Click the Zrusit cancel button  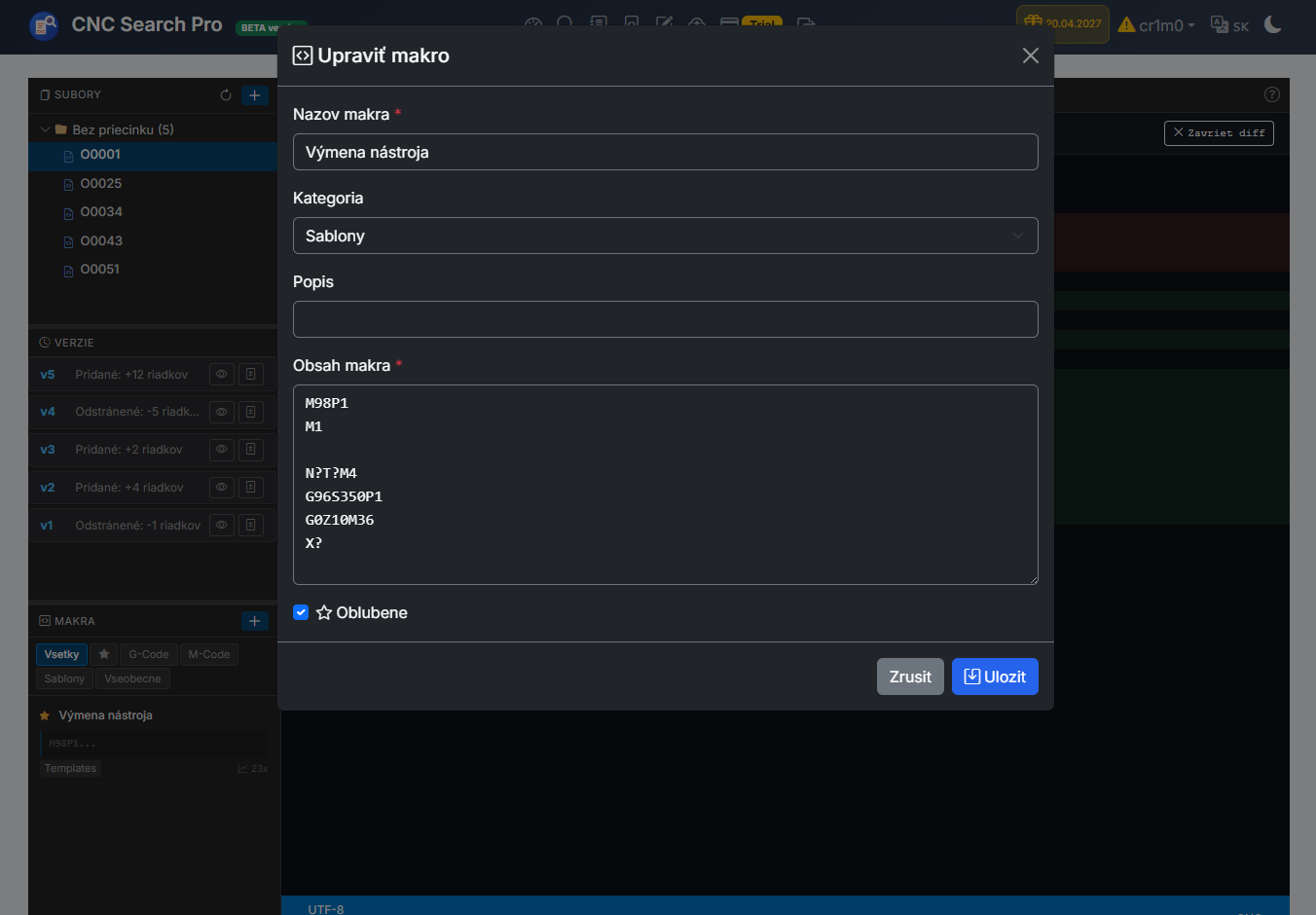909,677
